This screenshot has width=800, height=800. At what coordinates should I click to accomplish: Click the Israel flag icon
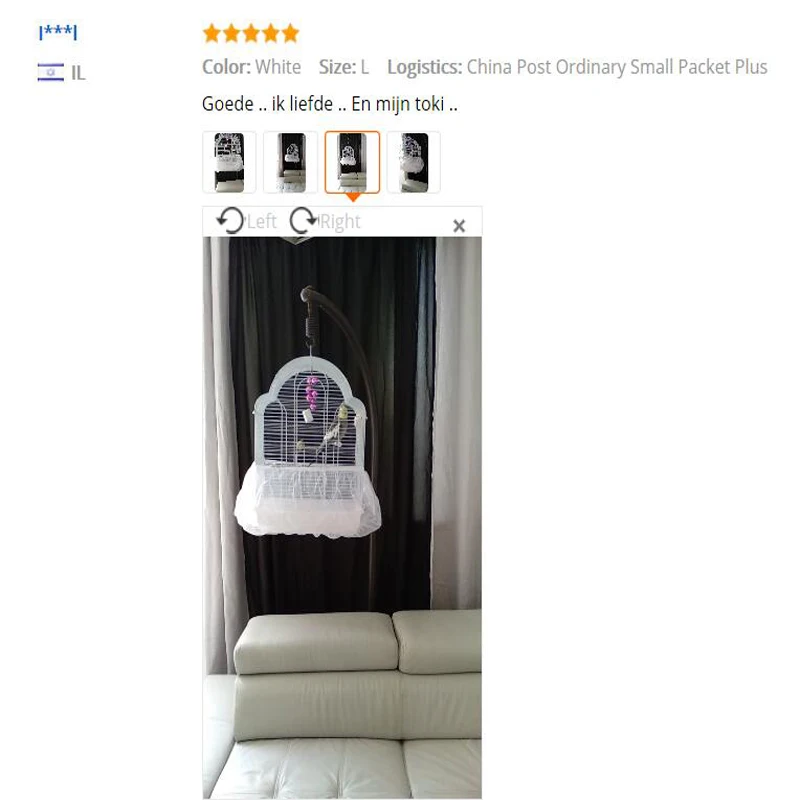click(51, 72)
